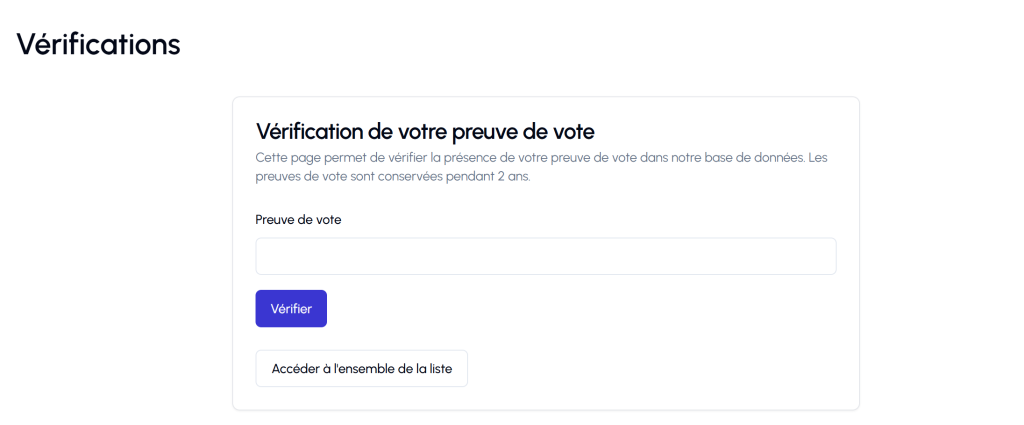Open the full list of vote proofs
1024x425 pixels.
pos(361,369)
